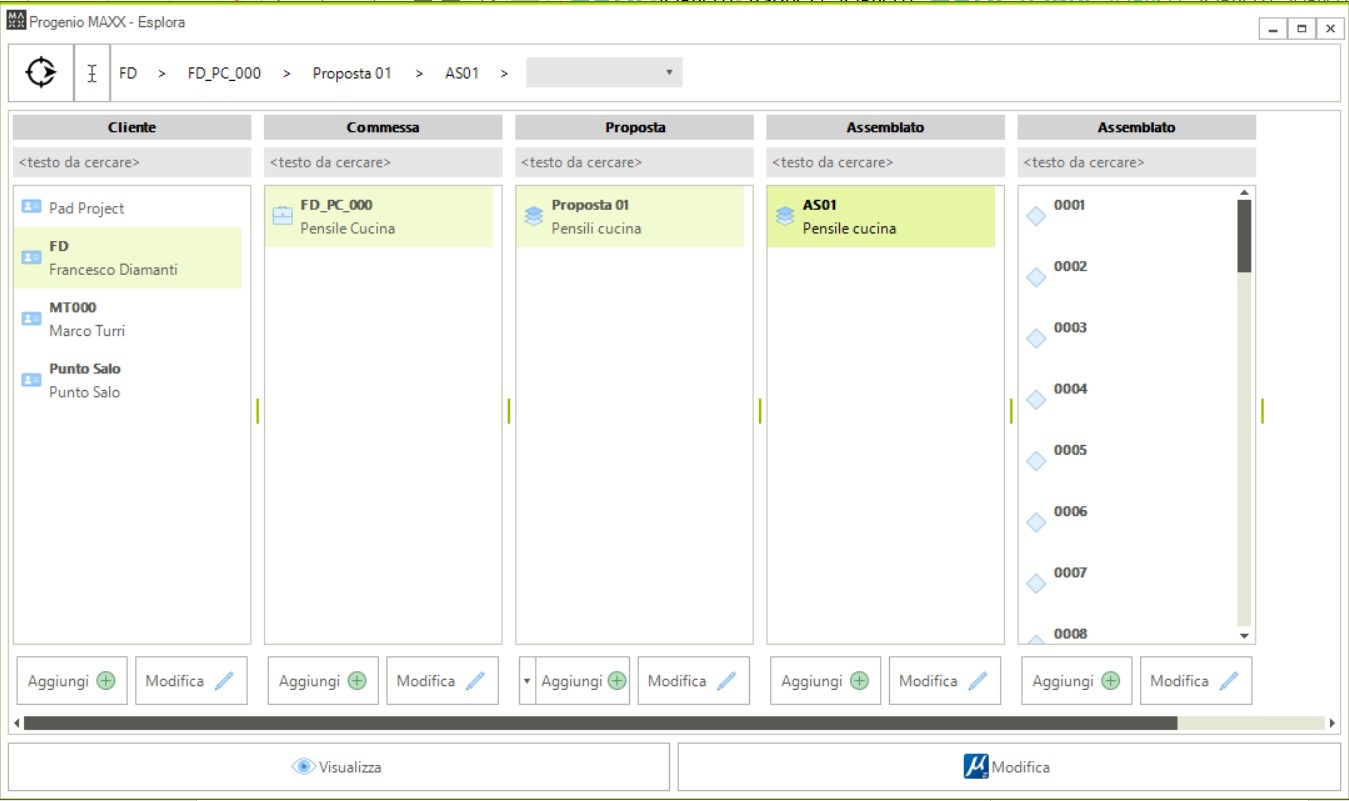Focus the Cliente search field
1349x801 pixels.
(x=132, y=162)
